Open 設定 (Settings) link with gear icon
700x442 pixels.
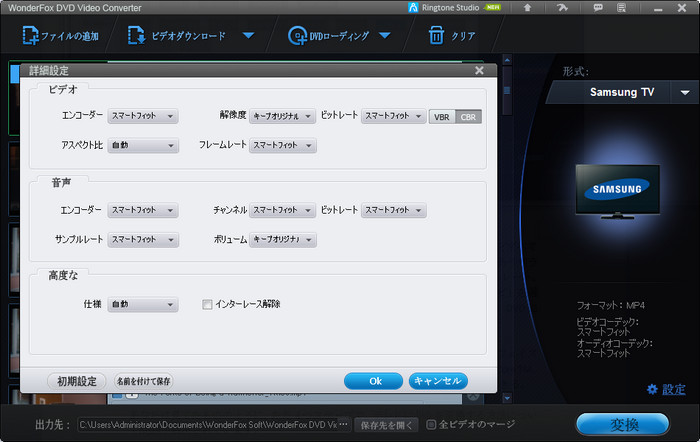pyautogui.click(x=666, y=390)
